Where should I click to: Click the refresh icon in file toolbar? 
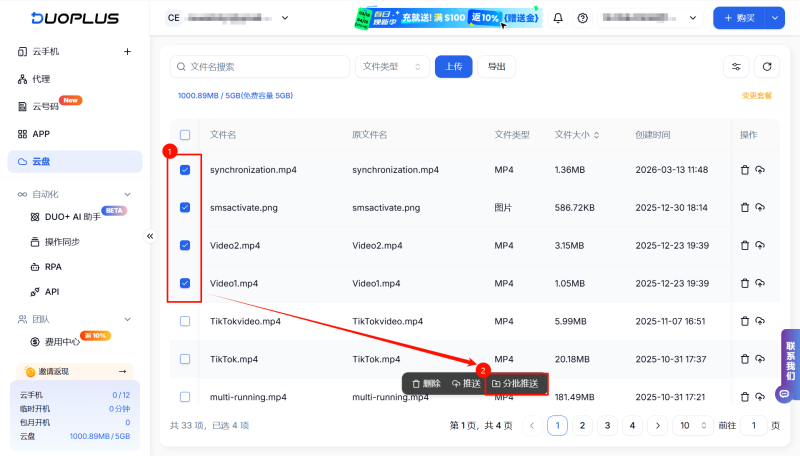[x=766, y=67]
